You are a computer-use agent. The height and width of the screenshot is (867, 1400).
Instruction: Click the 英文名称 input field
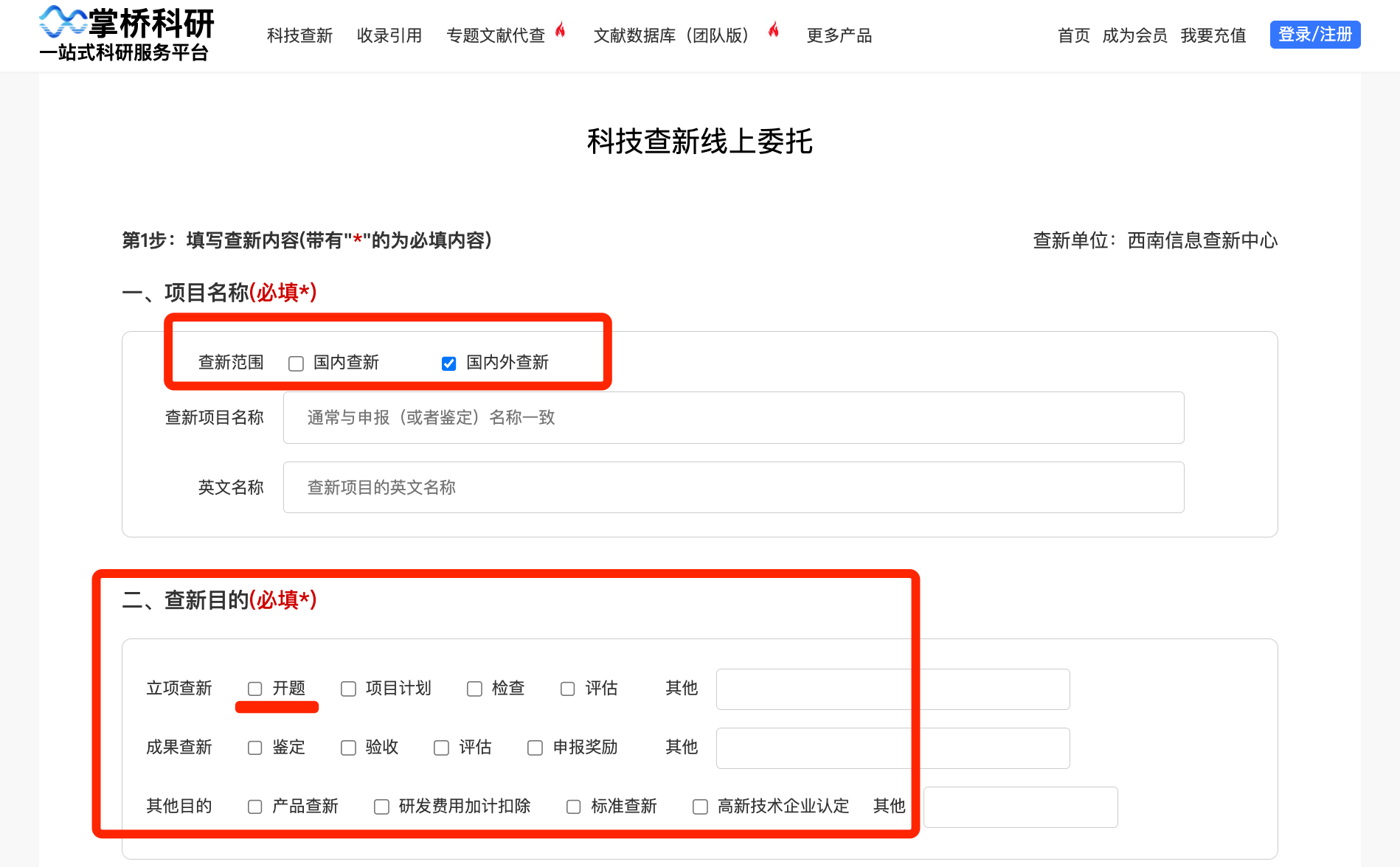click(734, 487)
